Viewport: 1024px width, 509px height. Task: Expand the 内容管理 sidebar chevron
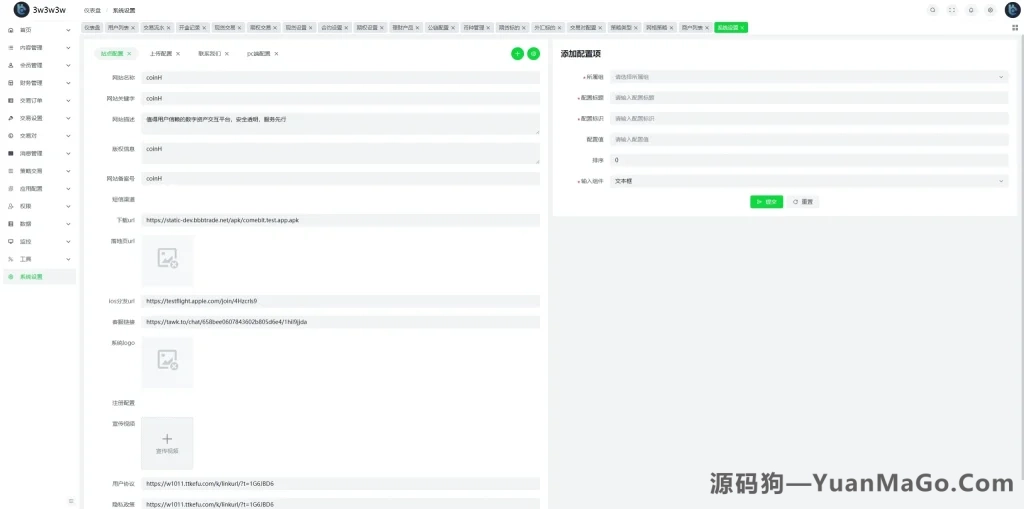tap(69, 48)
